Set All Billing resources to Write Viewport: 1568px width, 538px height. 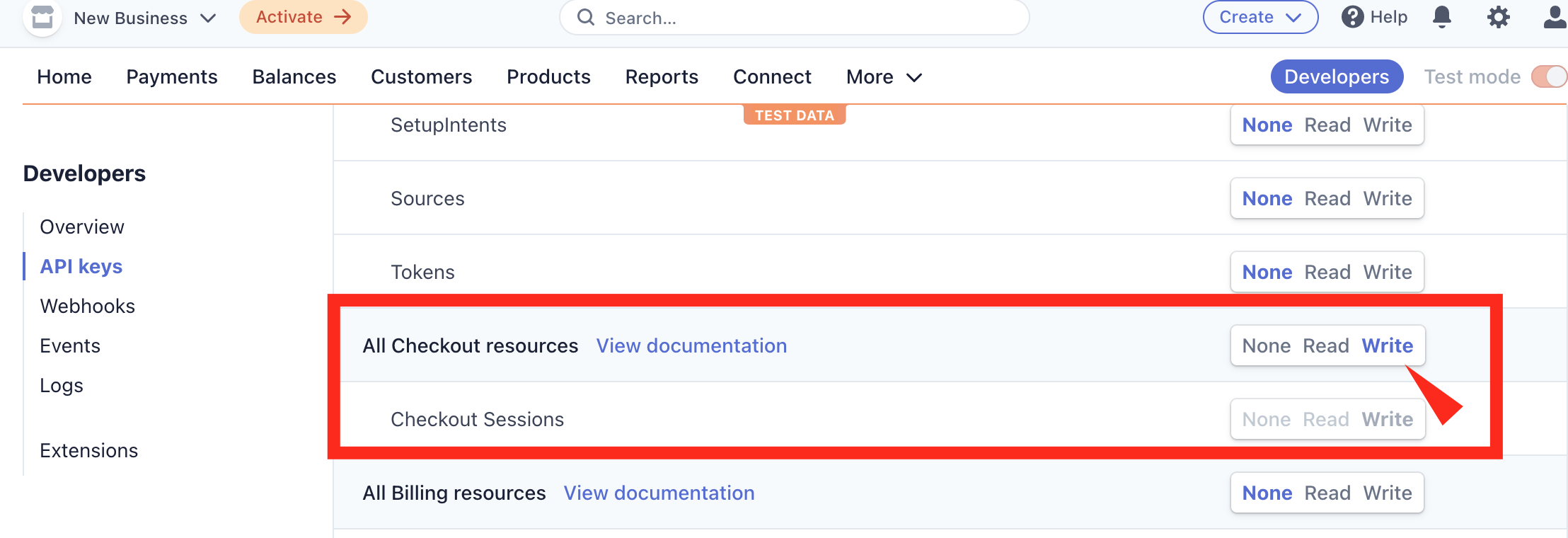[x=1388, y=493]
